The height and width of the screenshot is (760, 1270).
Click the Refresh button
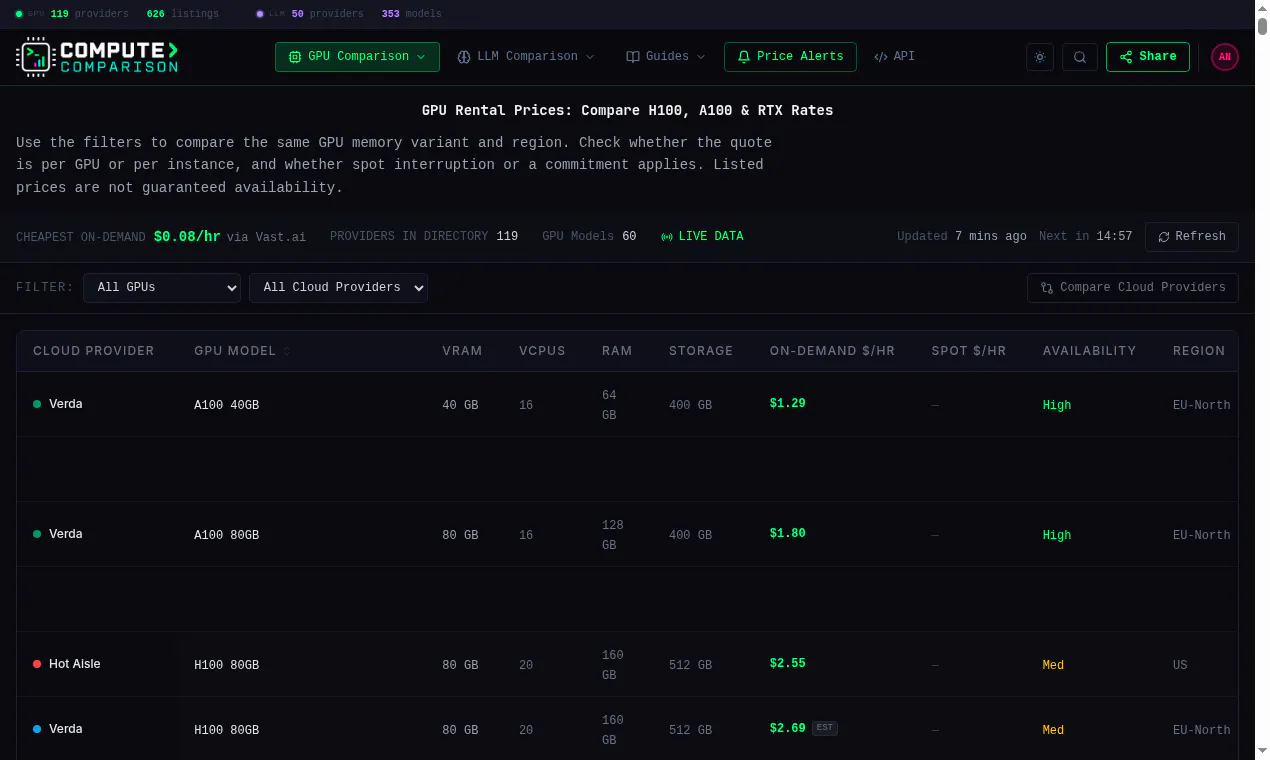(x=1192, y=237)
